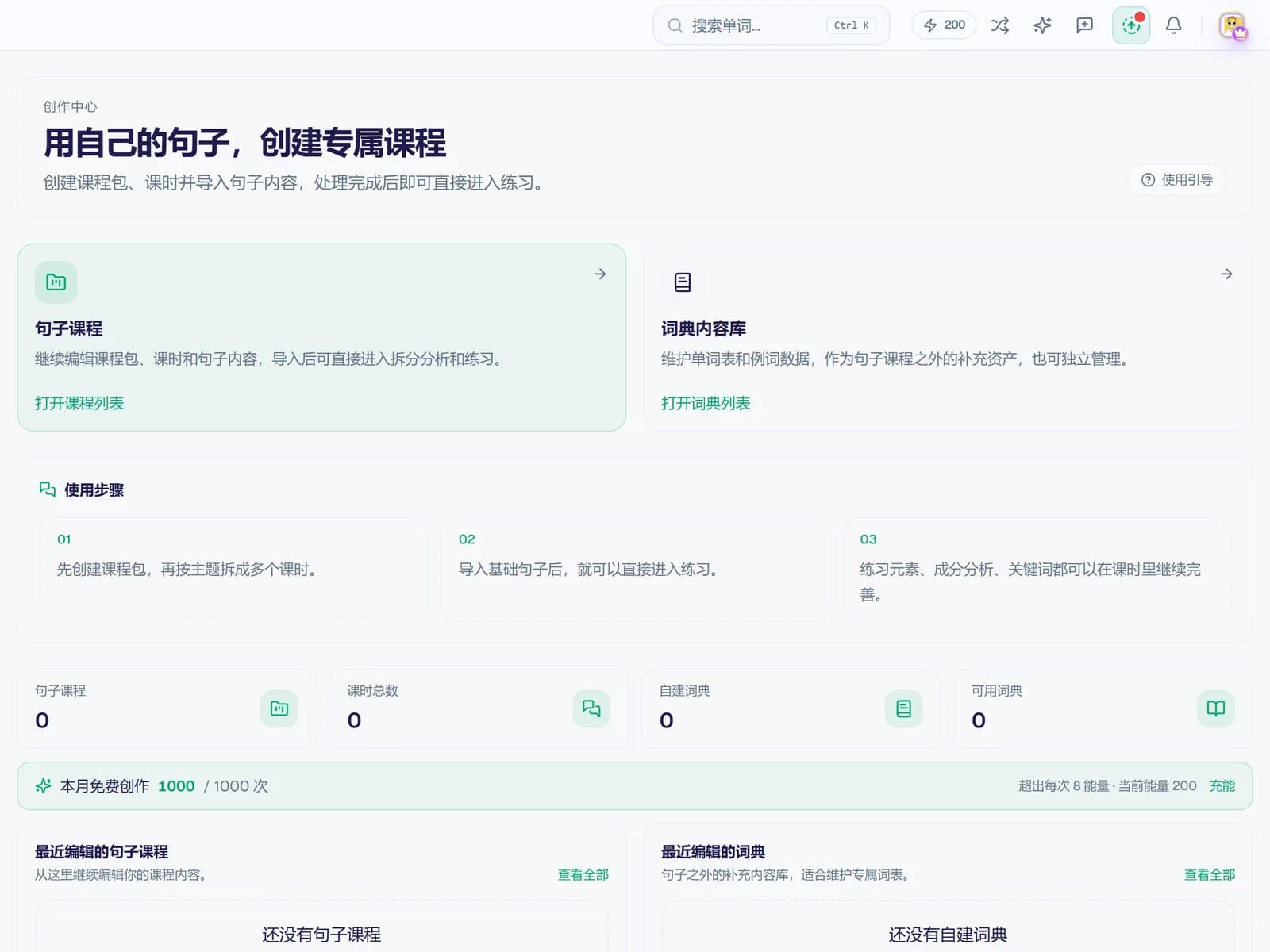Select step 03 练习元素 card

click(1037, 569)
